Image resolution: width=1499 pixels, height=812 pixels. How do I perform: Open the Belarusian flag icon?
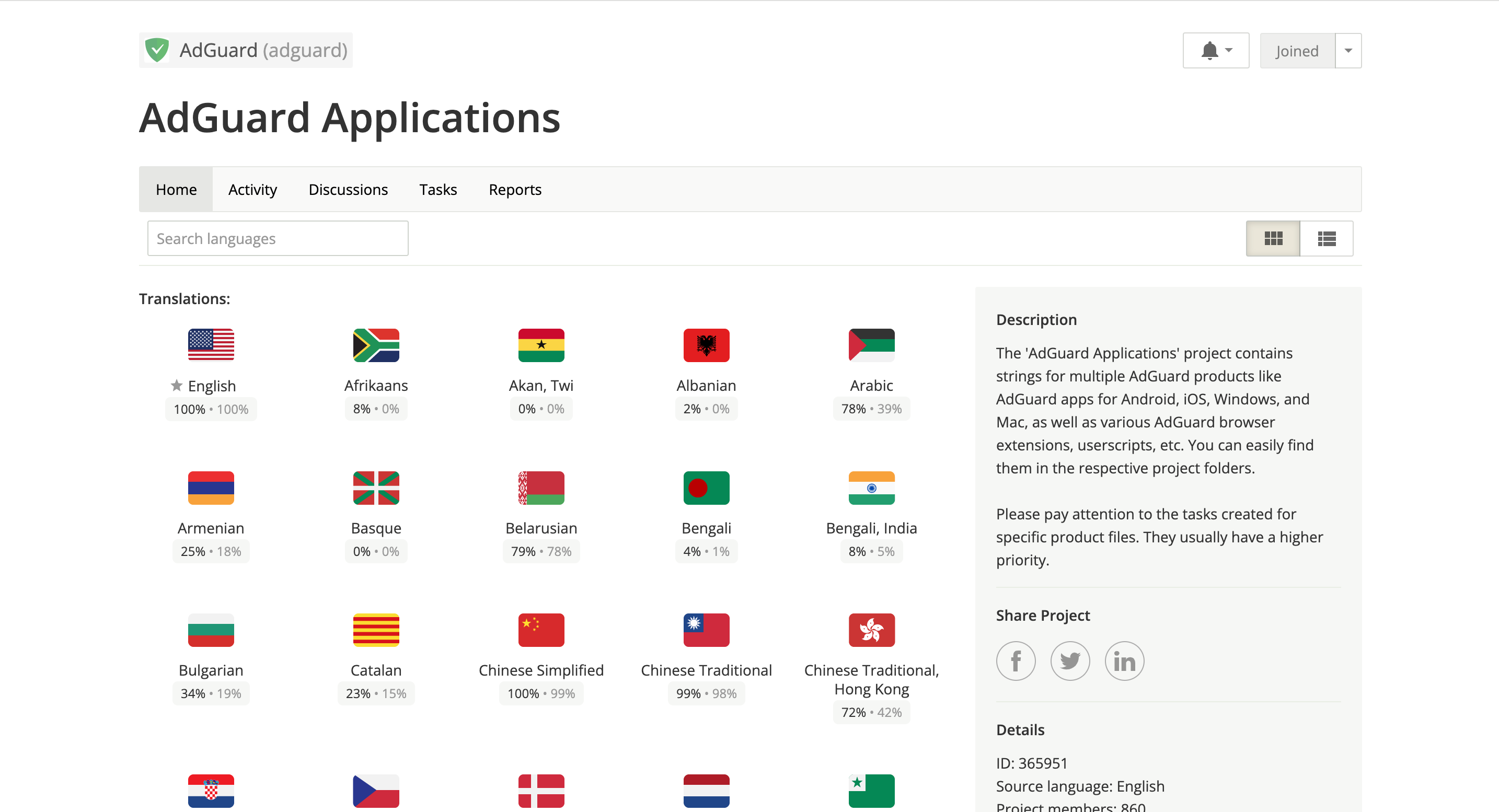[x=541, y=488]
